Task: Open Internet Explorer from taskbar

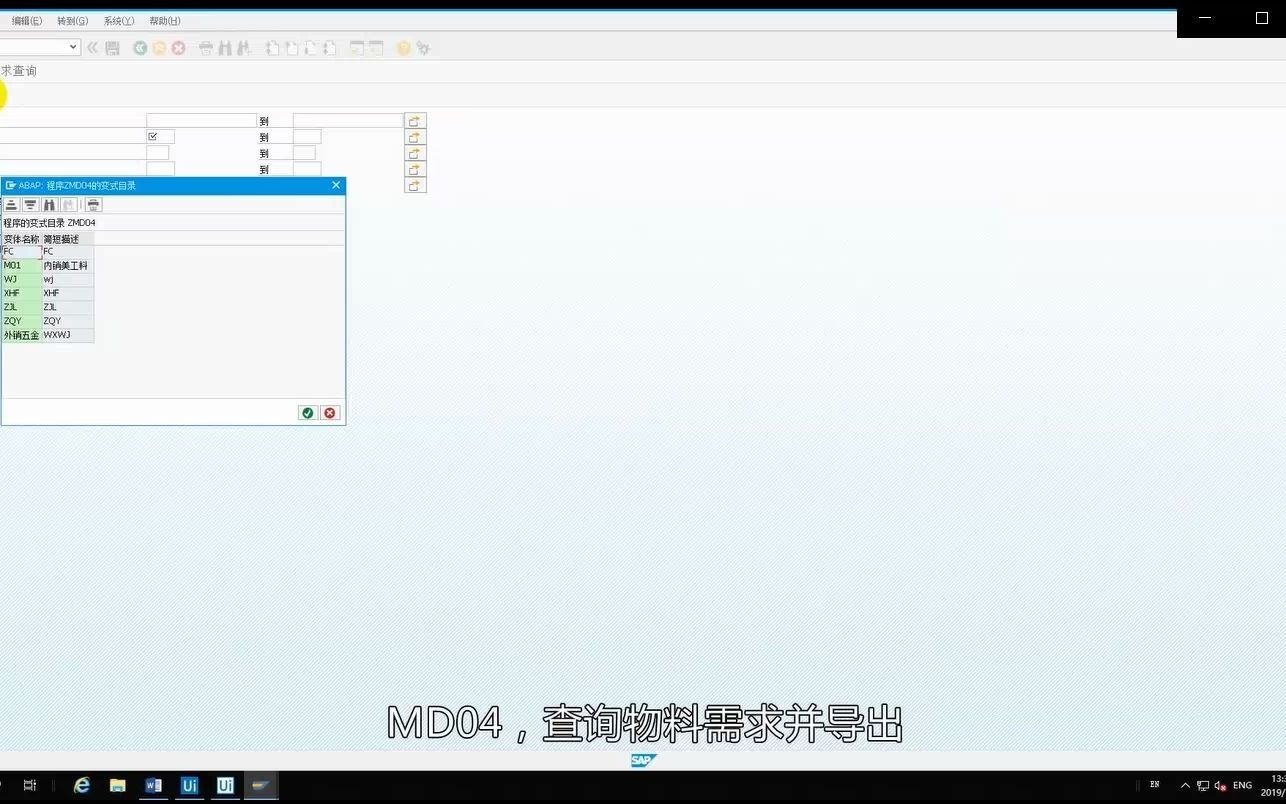Action: point(82,785)
